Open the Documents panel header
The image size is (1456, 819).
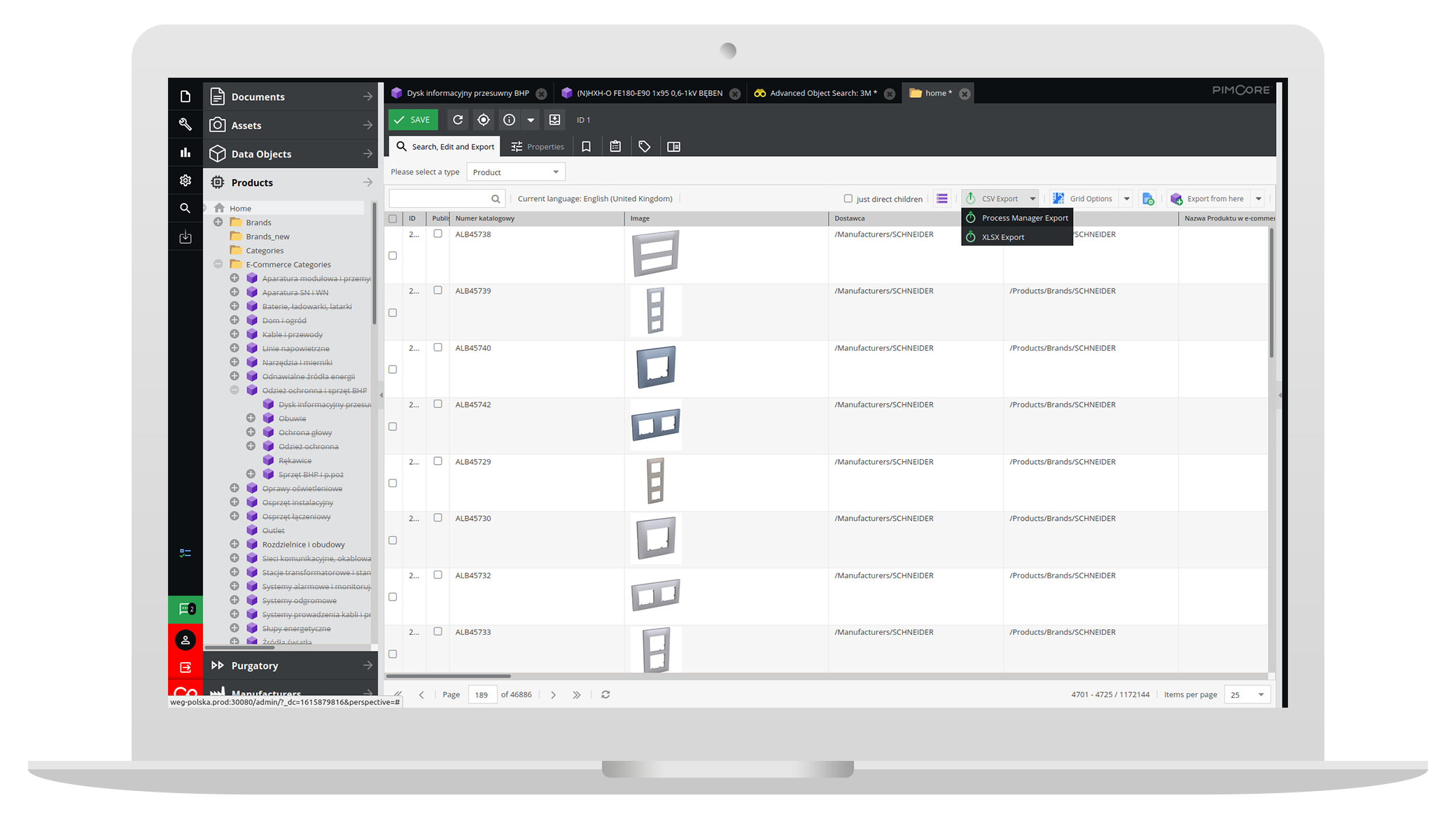pos(290,97)
